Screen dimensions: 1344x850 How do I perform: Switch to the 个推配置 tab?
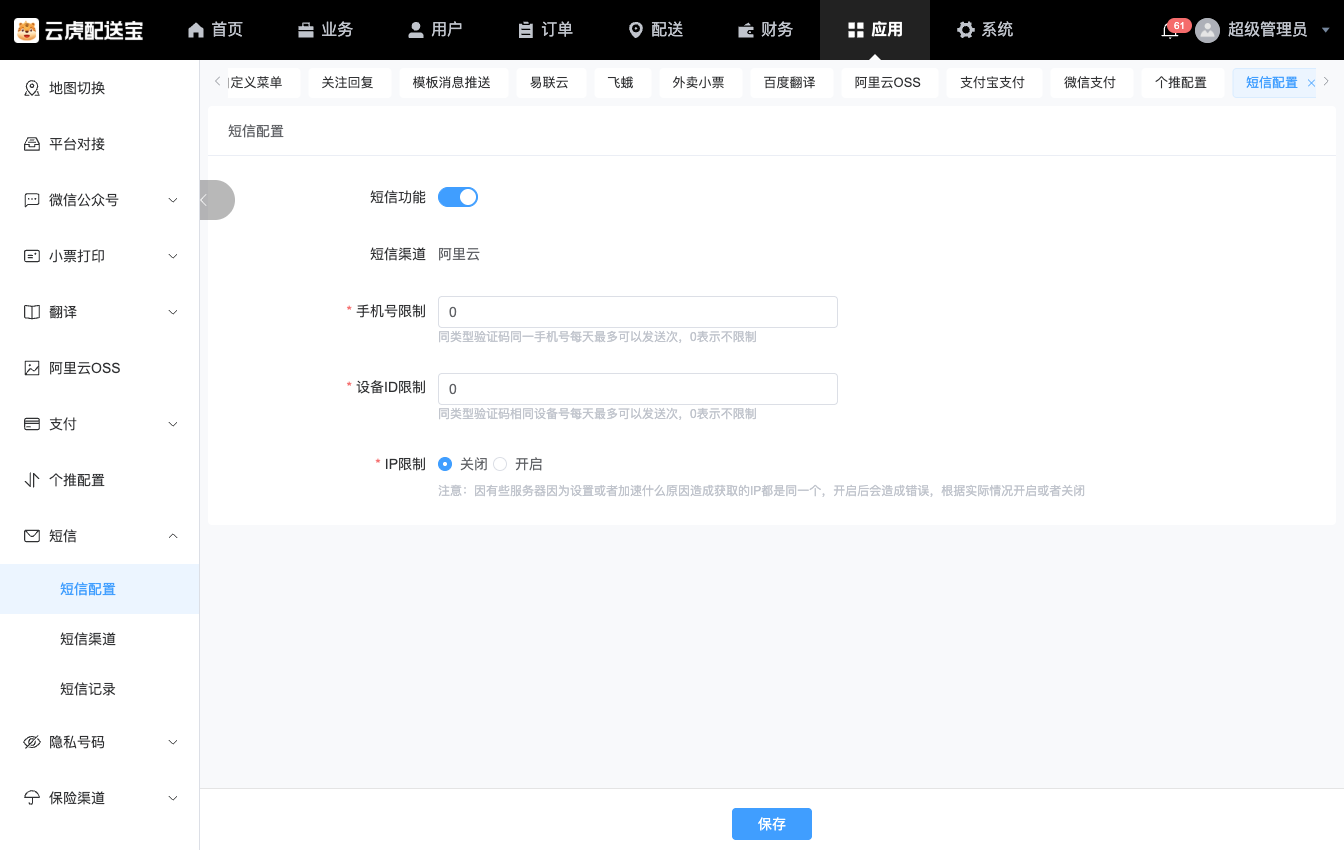click(x=1181, y=83)
